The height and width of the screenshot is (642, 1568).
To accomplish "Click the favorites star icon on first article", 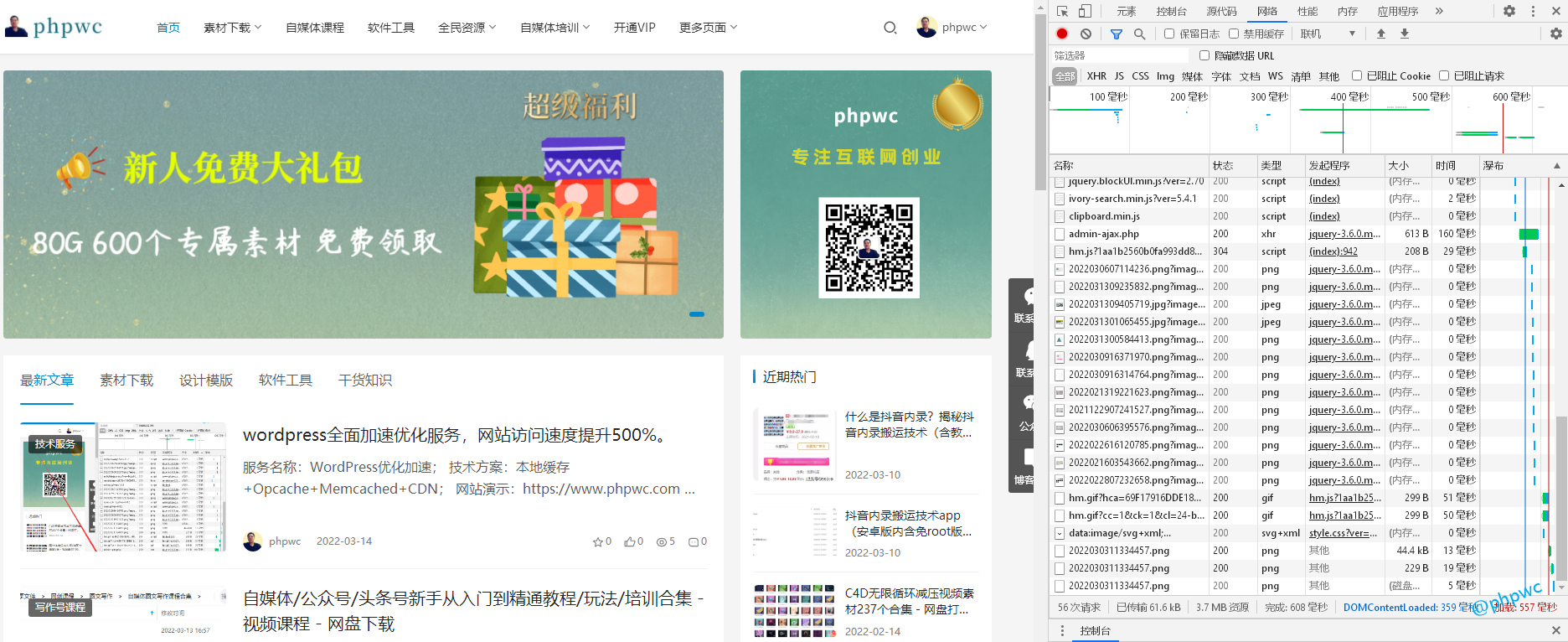I will coord(598,541).
